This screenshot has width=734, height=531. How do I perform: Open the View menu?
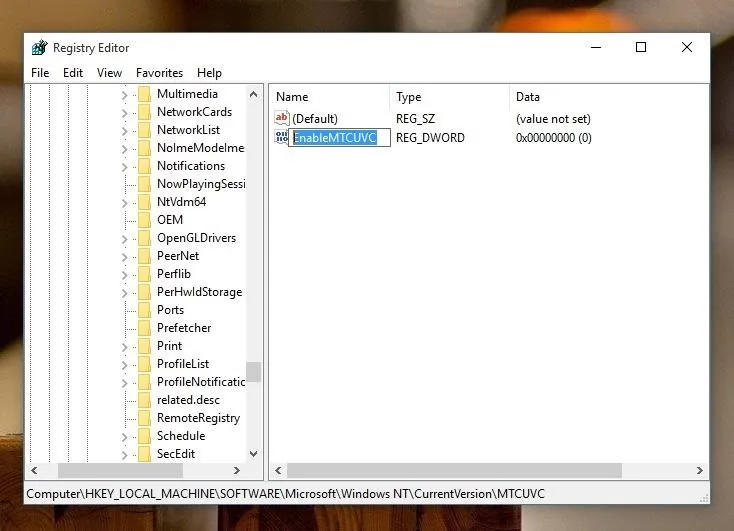[x=110, y=73]
